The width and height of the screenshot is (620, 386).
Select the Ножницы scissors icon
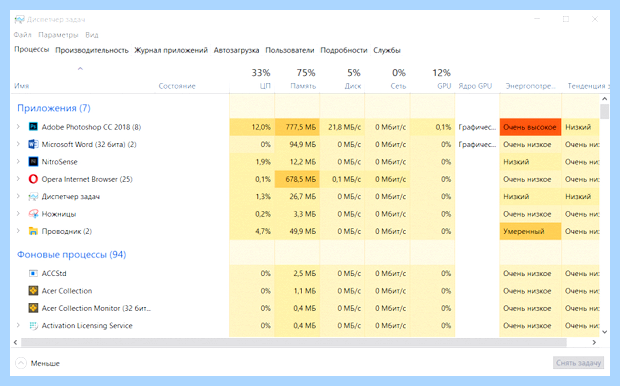coord(33,214)
